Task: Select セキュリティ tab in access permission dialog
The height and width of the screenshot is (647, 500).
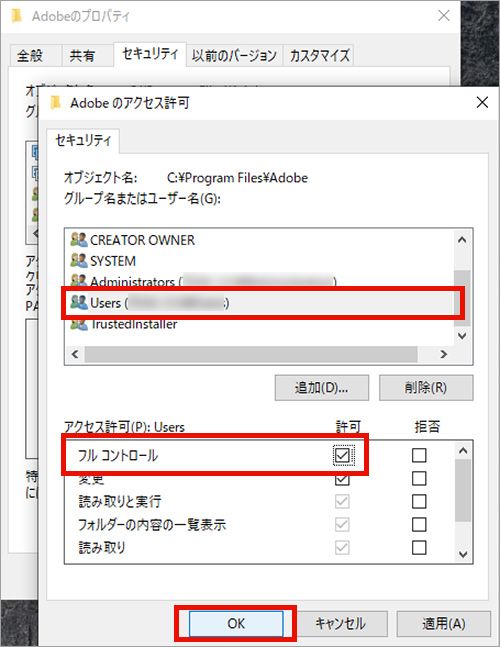Action: 83,141
